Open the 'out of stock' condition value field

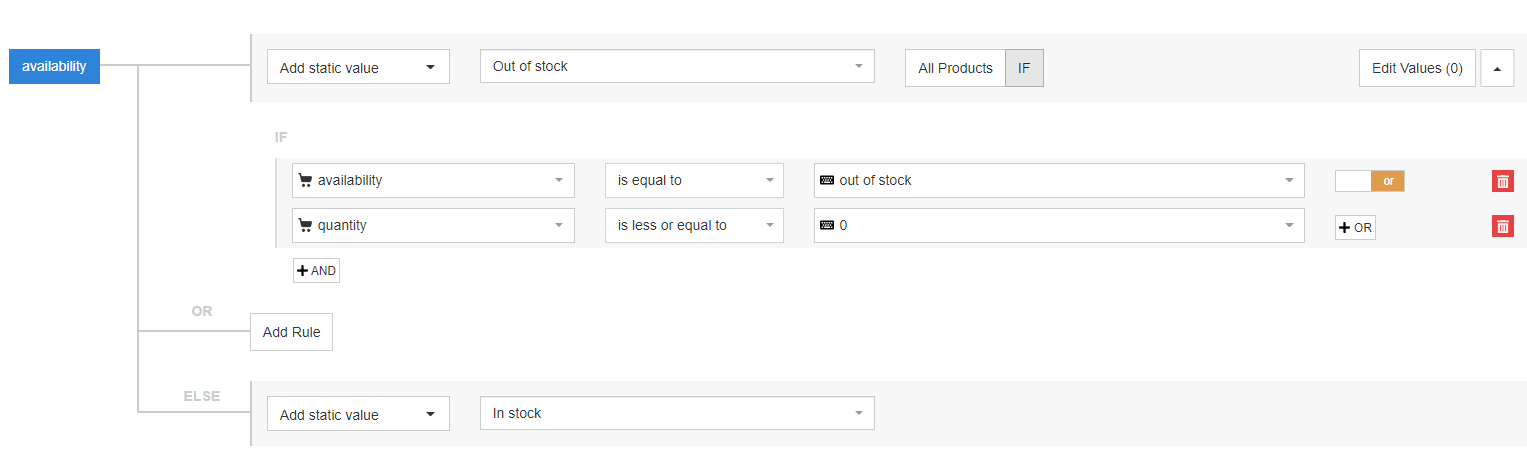[1059, 181]
